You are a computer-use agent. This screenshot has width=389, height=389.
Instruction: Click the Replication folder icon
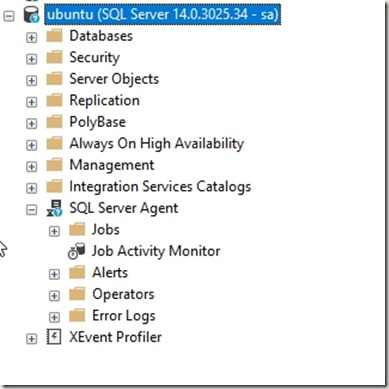(54, 100)
